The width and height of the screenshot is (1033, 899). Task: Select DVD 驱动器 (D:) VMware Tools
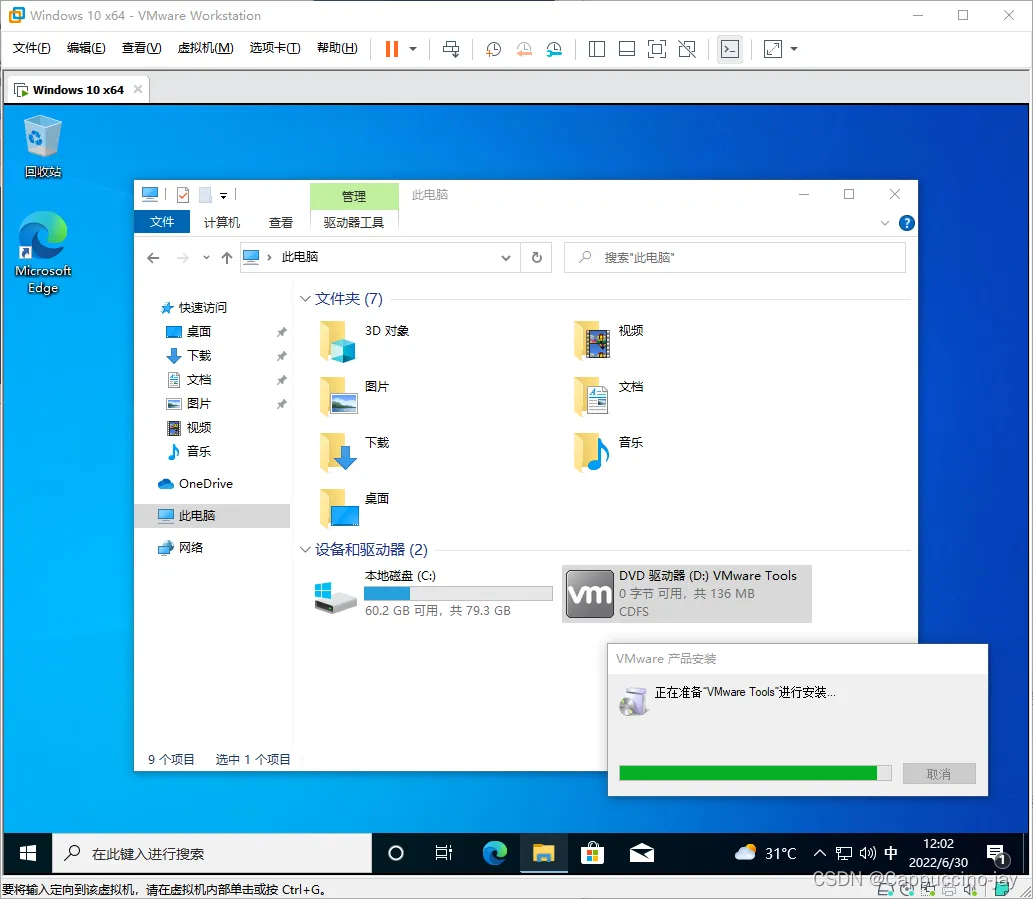click(686, 593)
